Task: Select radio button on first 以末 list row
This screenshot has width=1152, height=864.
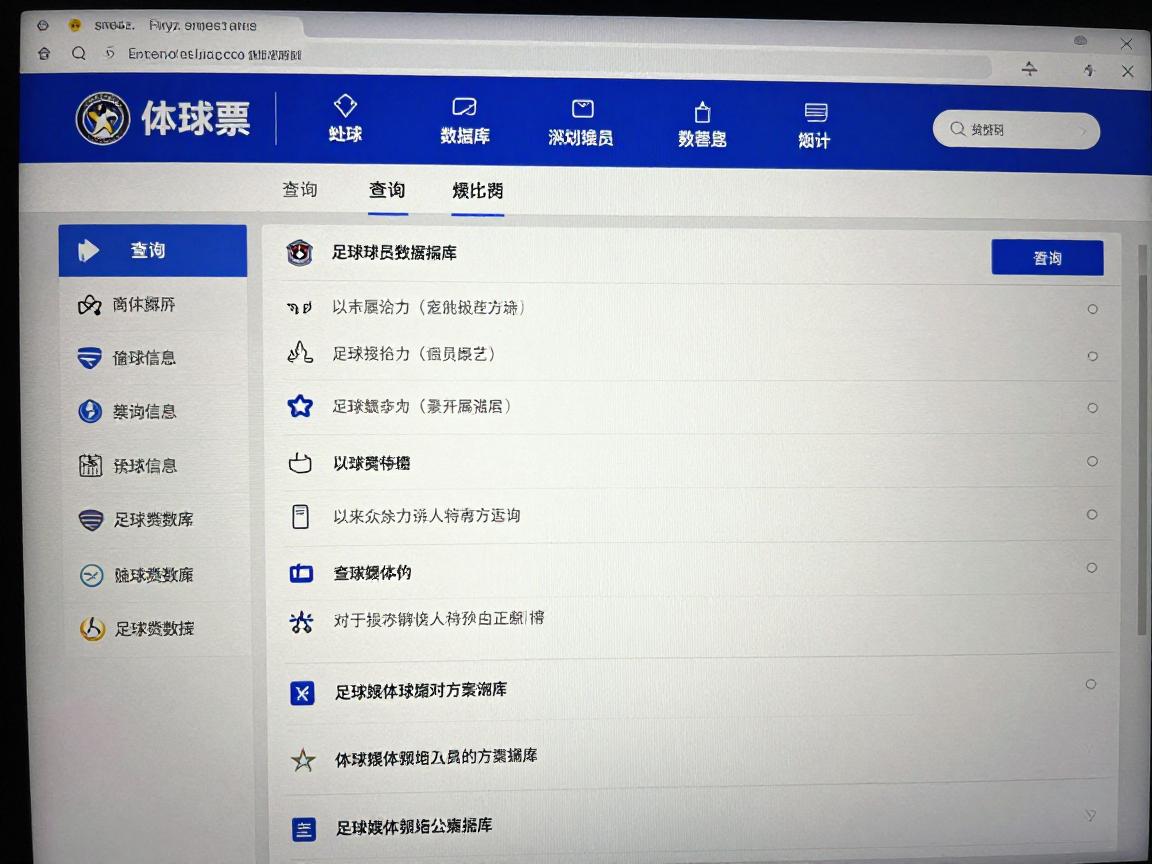Action: [x=1092, y=309]
